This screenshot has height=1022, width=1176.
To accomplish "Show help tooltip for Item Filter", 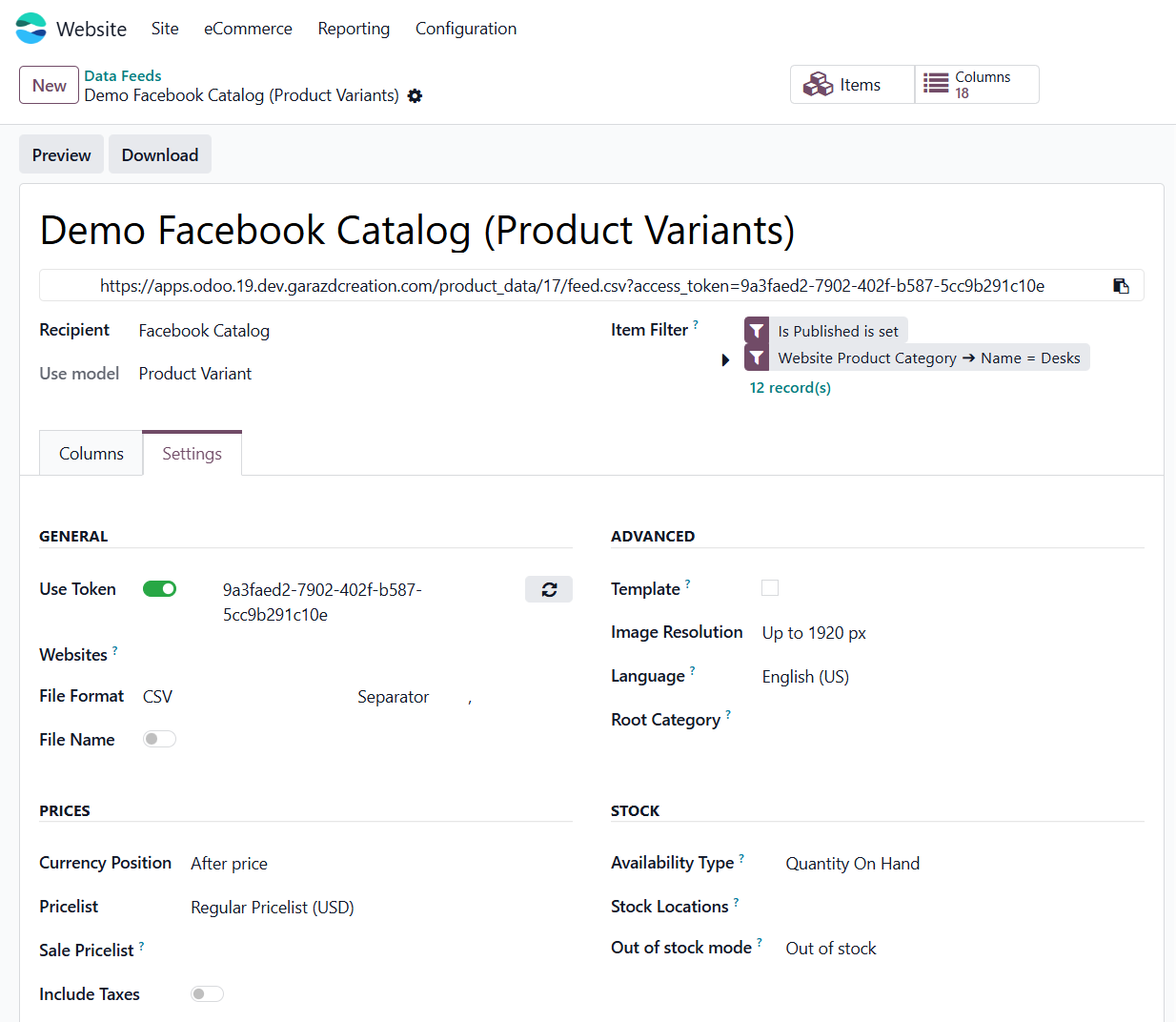I will (696, 325).
